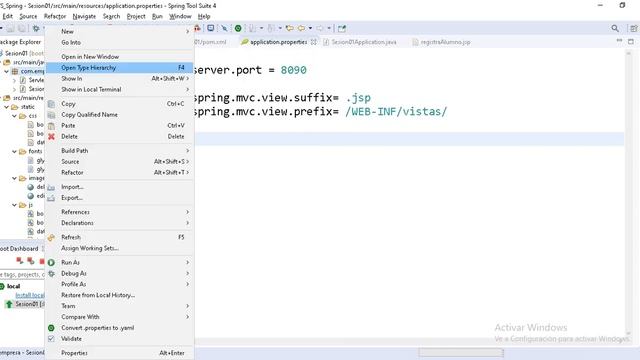The height and width of the screenshot is (360, 640).
Task: Maximize the editor area view
Action: click(x=631, y=41)
